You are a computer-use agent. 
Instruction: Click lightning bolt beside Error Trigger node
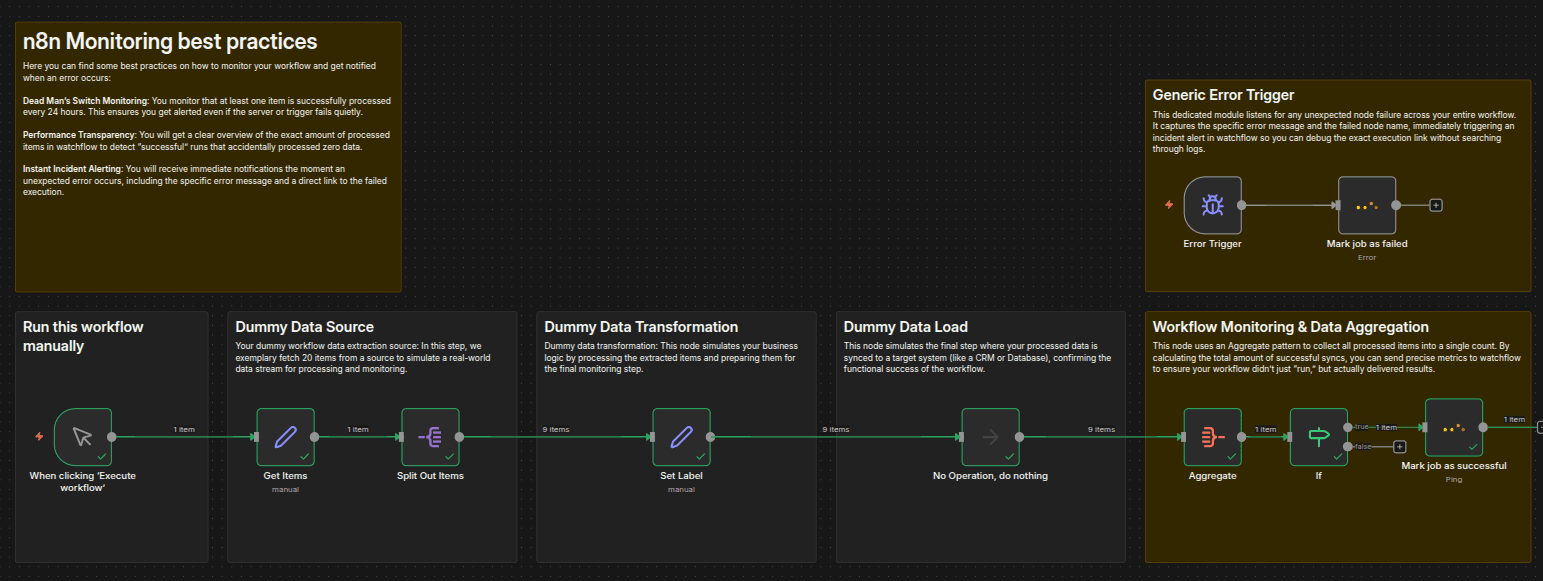click(x=1168, y=206)
